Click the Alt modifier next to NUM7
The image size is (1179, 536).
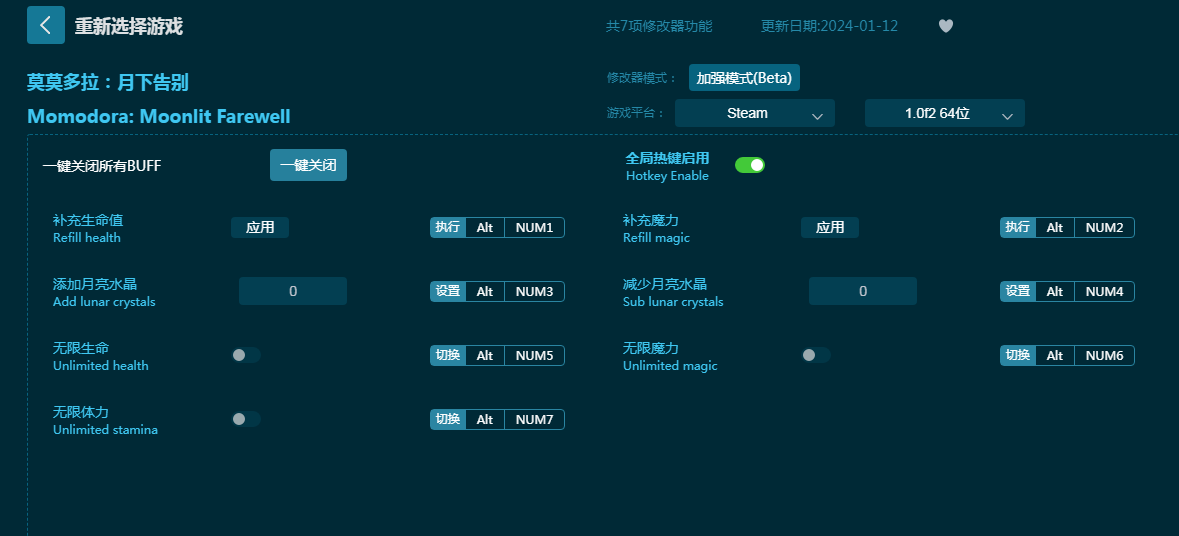coord(485,419)
